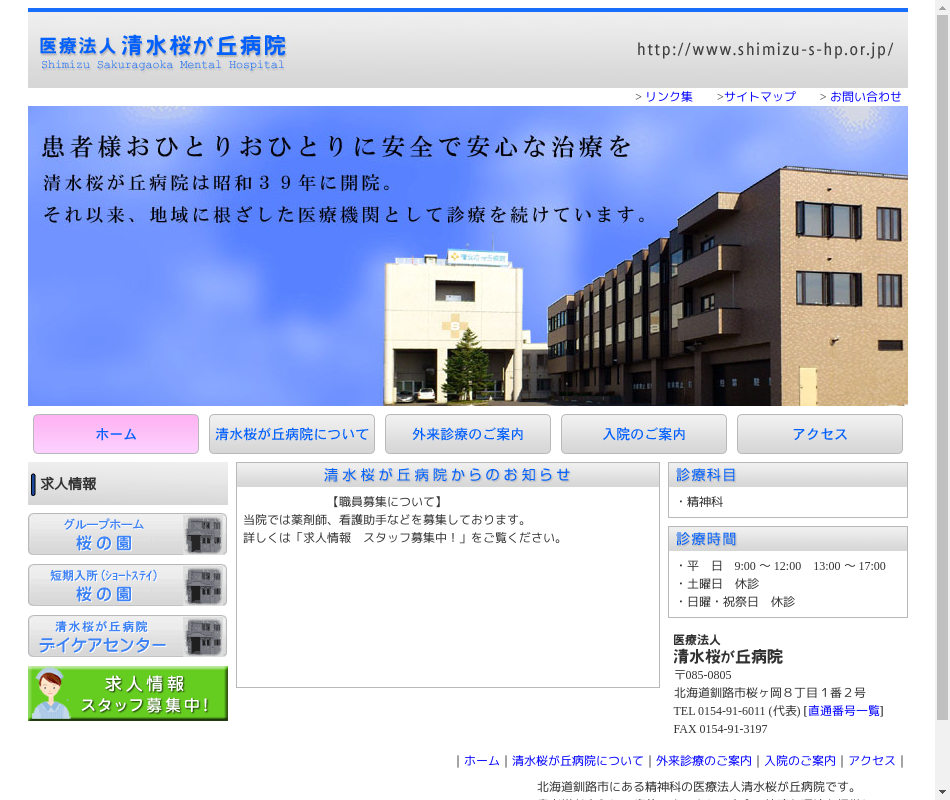Go to 外来診療のご案内 tab
Viewport: 950px width, 800px height.
468,434
